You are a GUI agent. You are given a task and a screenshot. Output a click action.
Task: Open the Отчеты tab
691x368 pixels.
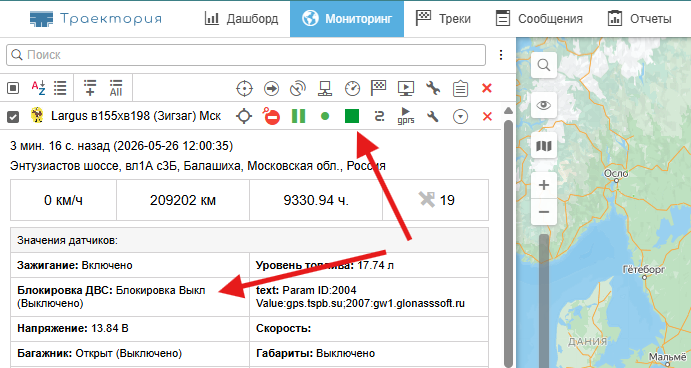[639, 19]
